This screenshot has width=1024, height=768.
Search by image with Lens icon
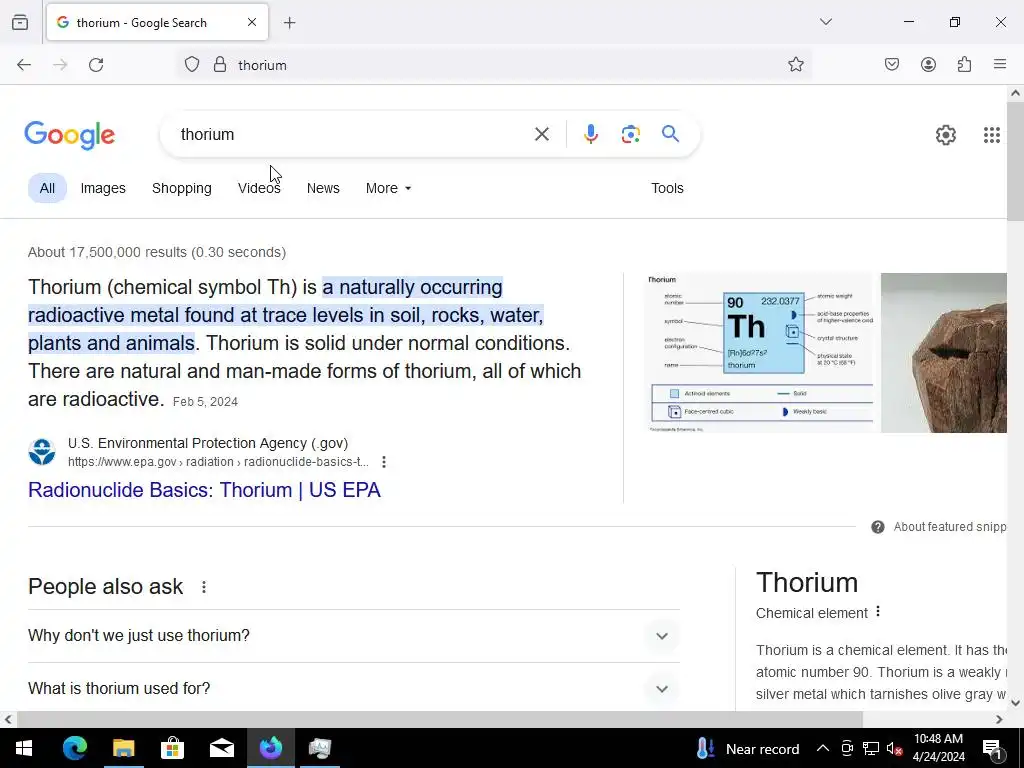click(631, 135)
